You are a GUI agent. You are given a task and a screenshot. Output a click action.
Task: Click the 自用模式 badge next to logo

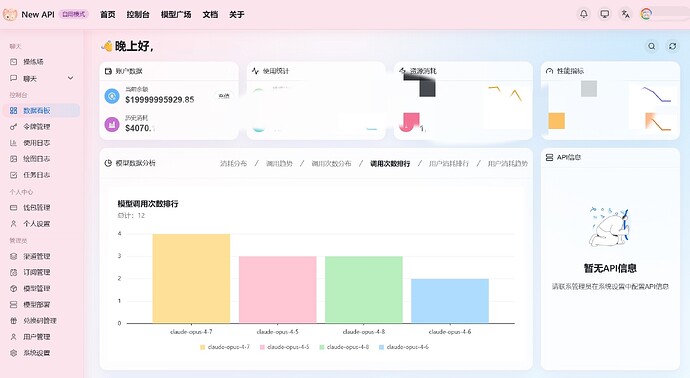[x=73, y=14]
